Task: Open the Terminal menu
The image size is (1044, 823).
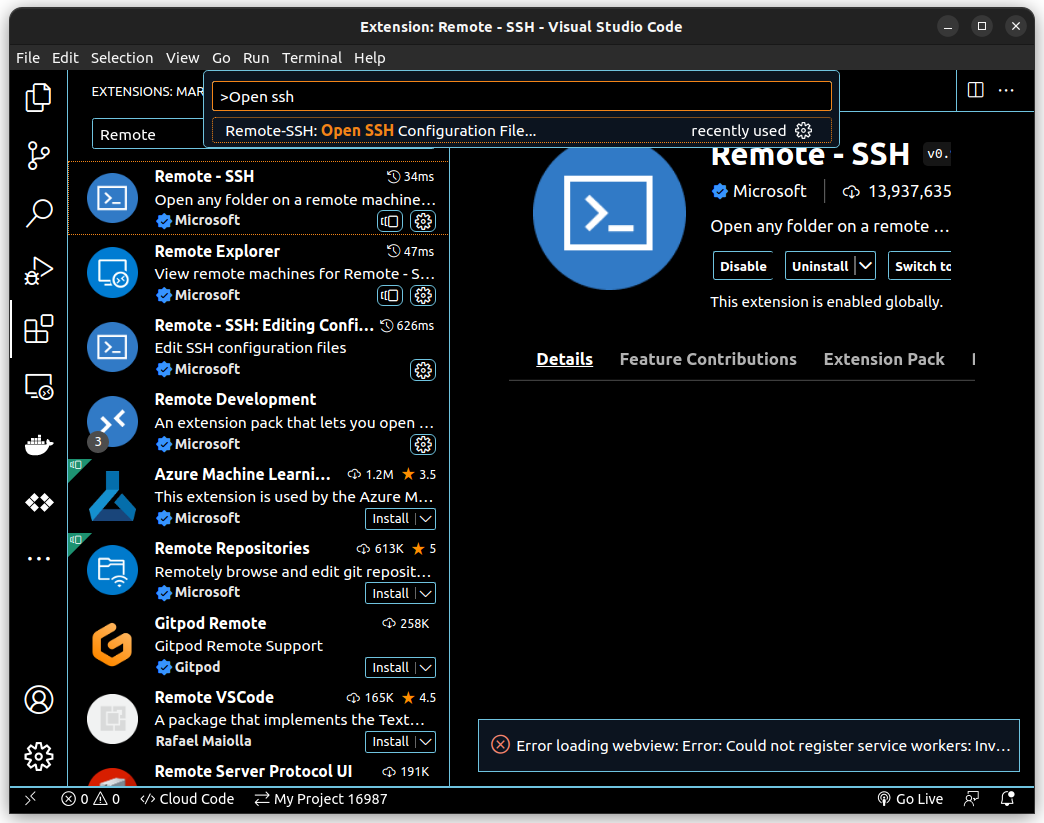Action: coord(311,57)
